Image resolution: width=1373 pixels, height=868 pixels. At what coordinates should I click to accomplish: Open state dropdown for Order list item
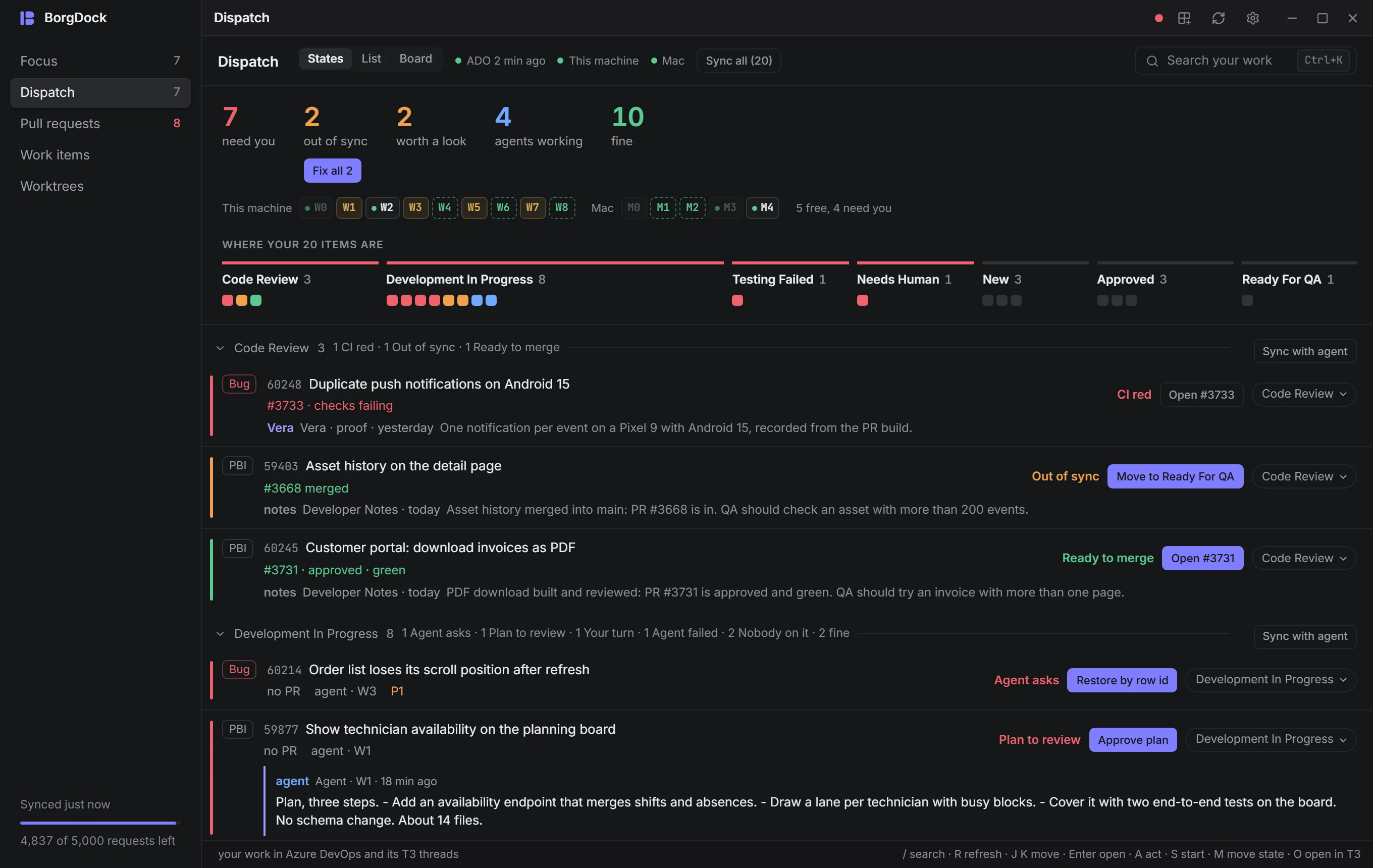coord(1271,680)
